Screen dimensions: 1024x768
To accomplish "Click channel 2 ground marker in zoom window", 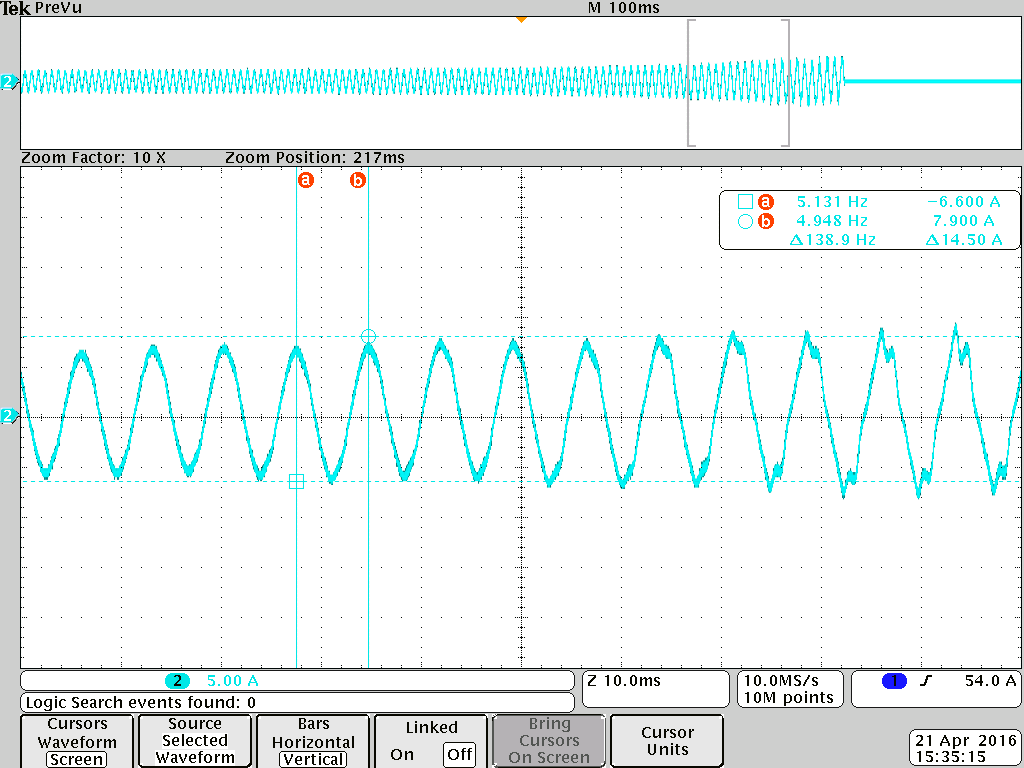I will [x=8, y=416].
